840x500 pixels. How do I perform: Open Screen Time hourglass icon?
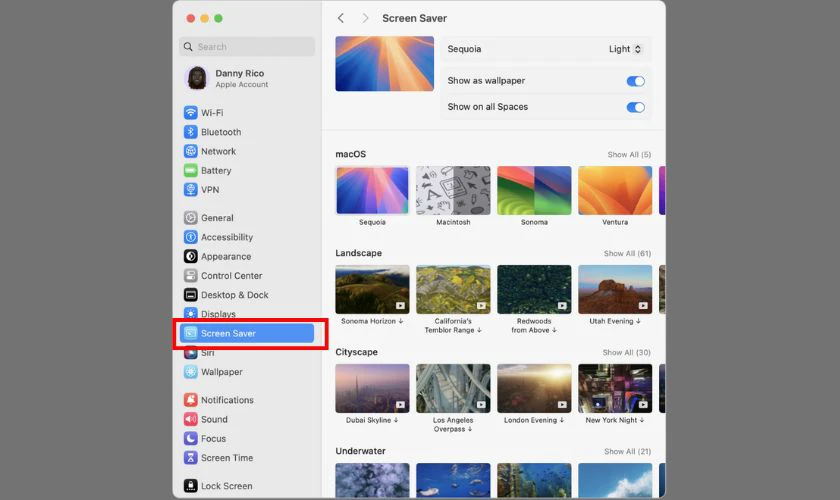pos(190,458)
